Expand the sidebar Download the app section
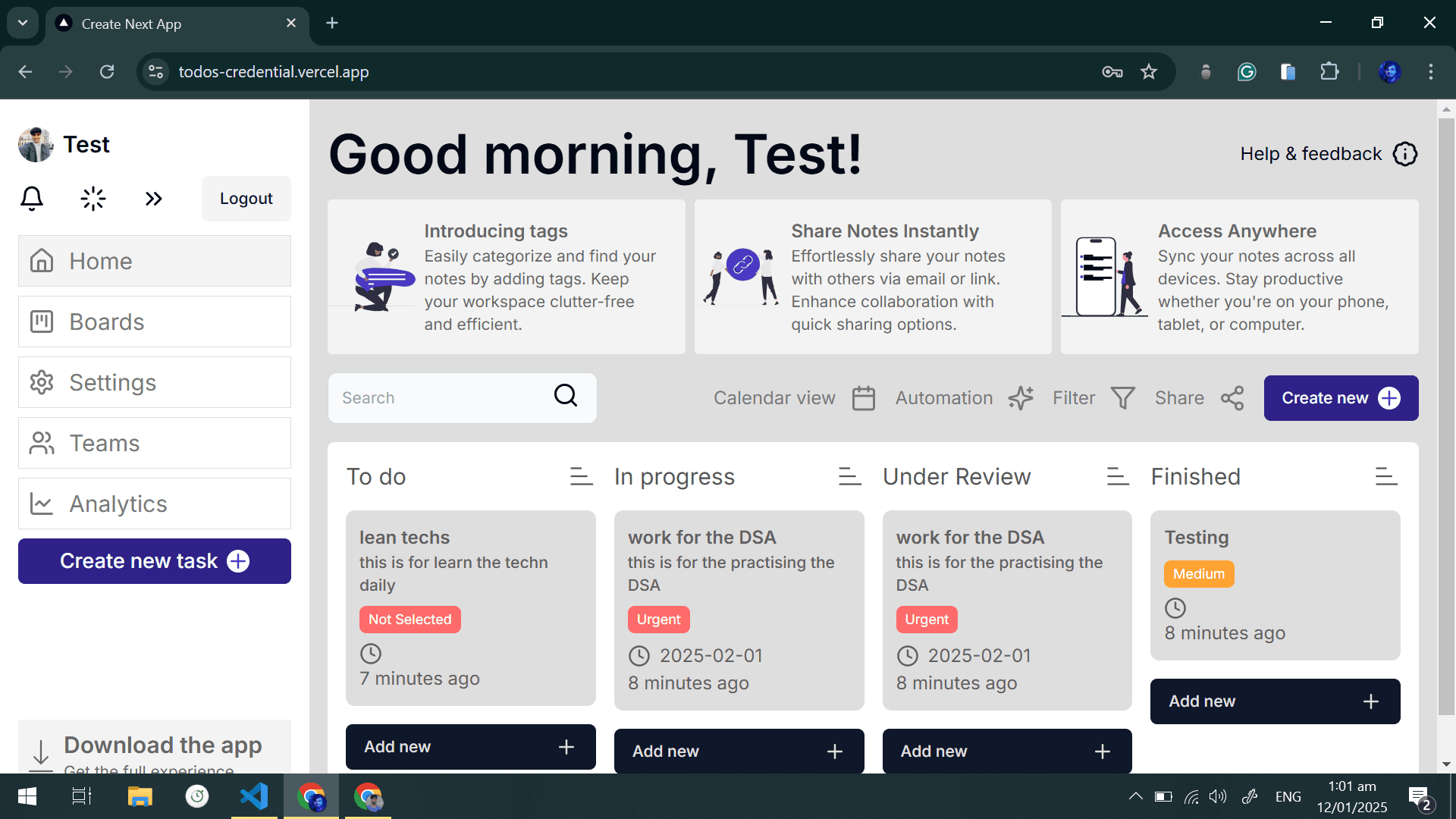The image size is (1456, 819). pyautogui.click(x=155, y=751)
